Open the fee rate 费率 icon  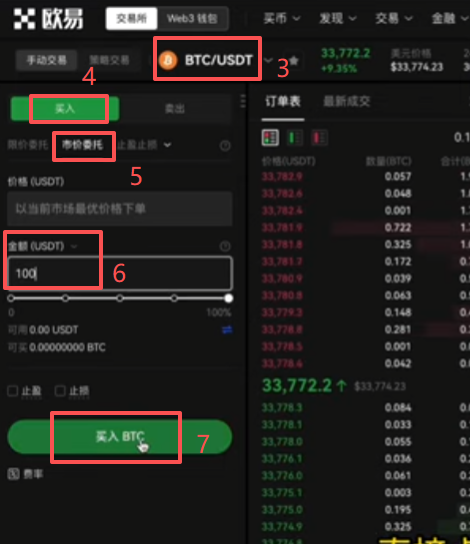click(x=14, y=474)
